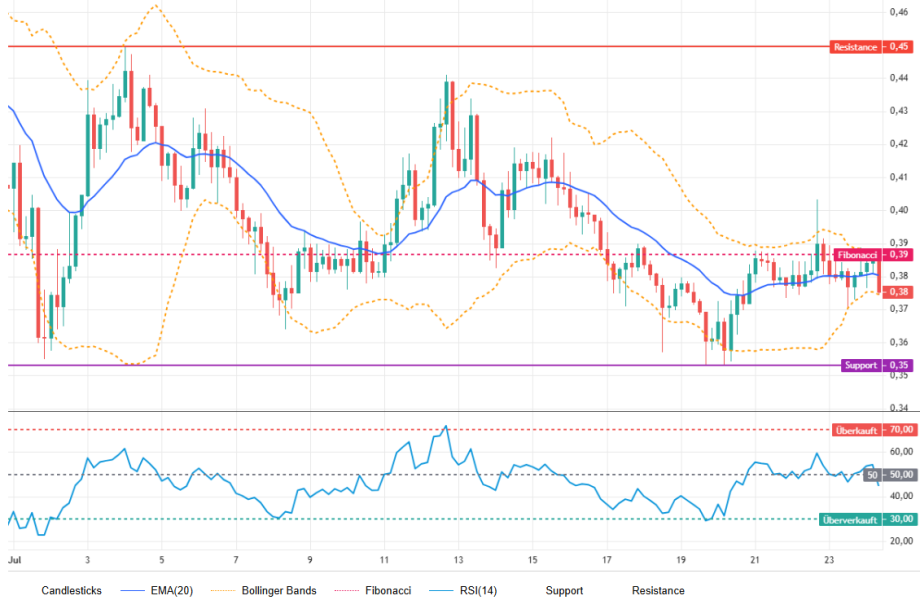This screenshot has height=600, width=920.
Task: Toggle the EMA(20) legend label
Action: 171,591
